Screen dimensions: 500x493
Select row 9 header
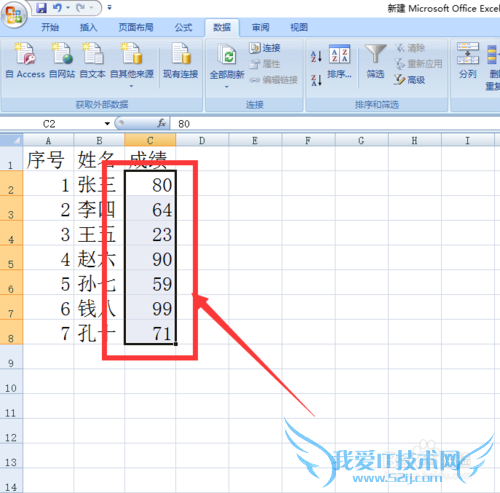[x=11, y=357]
